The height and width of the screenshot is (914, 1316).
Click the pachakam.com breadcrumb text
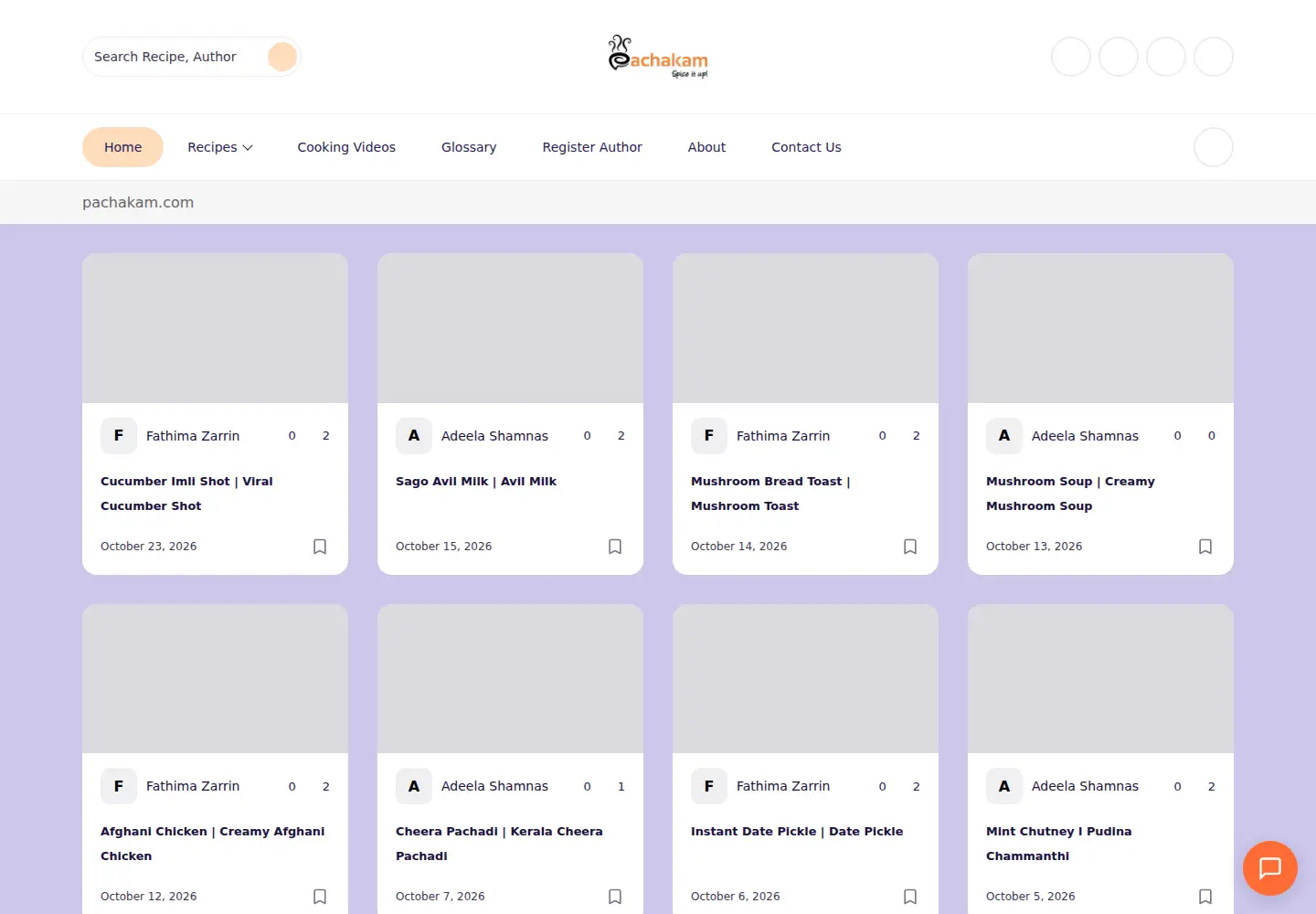point(138,203)
